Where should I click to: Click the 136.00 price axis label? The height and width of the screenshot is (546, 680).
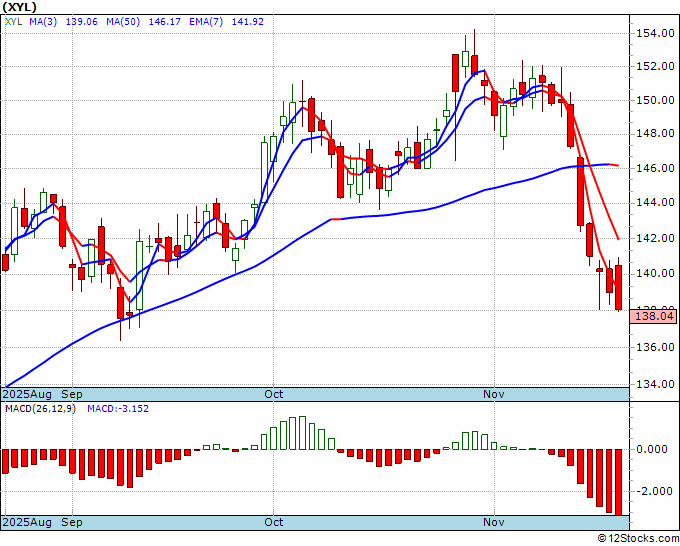click(655, 347)
